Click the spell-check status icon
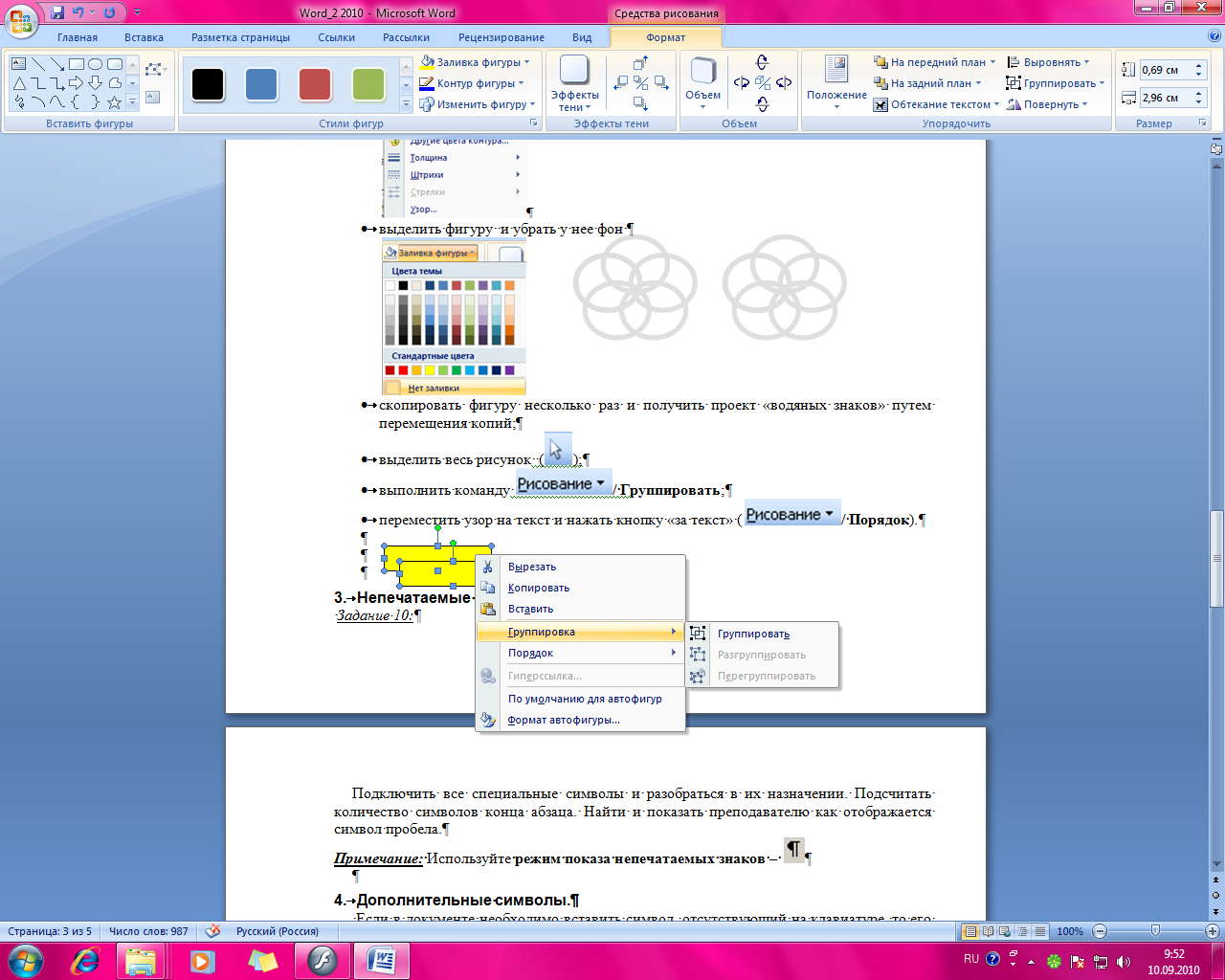Image resolution: width=1225 pixels, height=980 pixels. (x=213, y=931)
